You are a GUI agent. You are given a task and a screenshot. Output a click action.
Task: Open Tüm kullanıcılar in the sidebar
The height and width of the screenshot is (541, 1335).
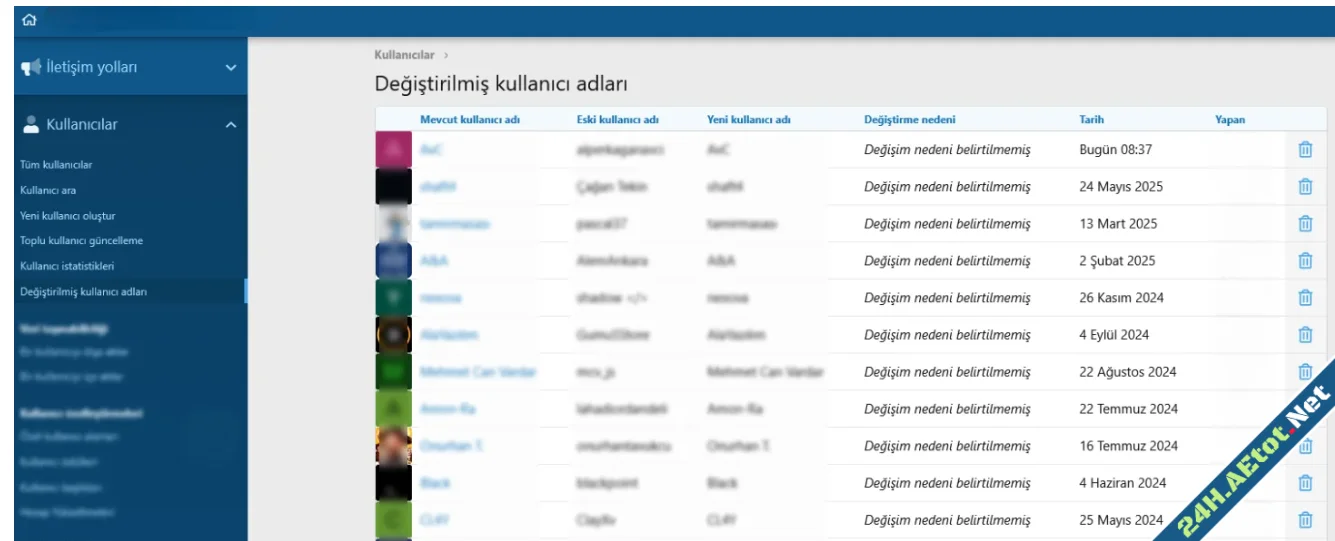point(57,164)
